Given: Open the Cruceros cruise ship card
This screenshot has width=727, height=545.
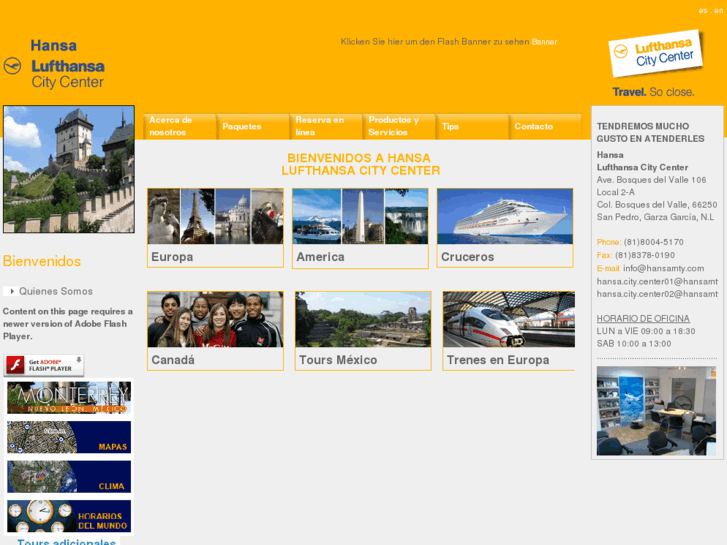Looking at the screenshot, I should coord(505,228).
